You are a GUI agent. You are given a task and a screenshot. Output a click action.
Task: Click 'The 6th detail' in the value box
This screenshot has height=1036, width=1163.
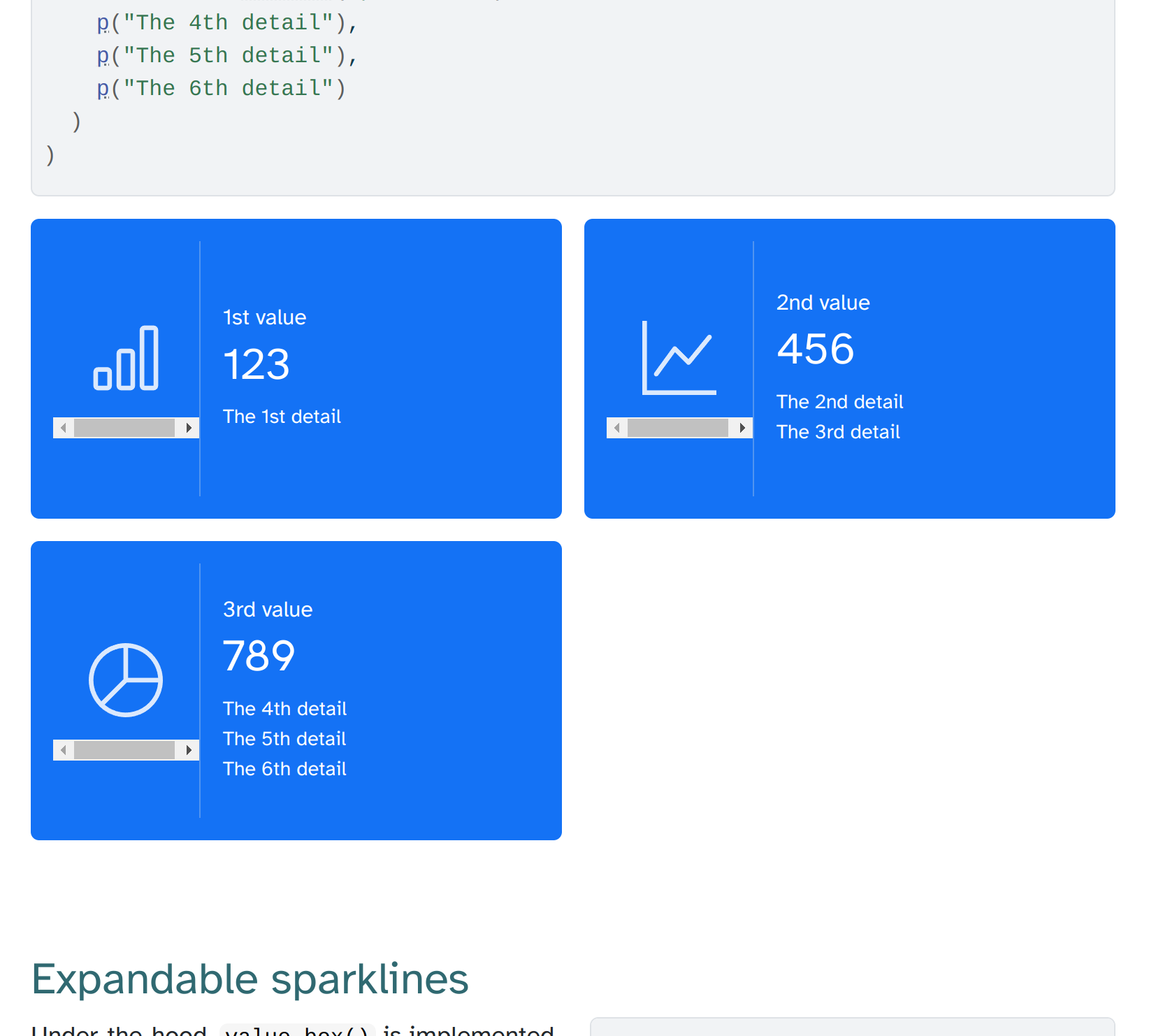pos(284,769)
